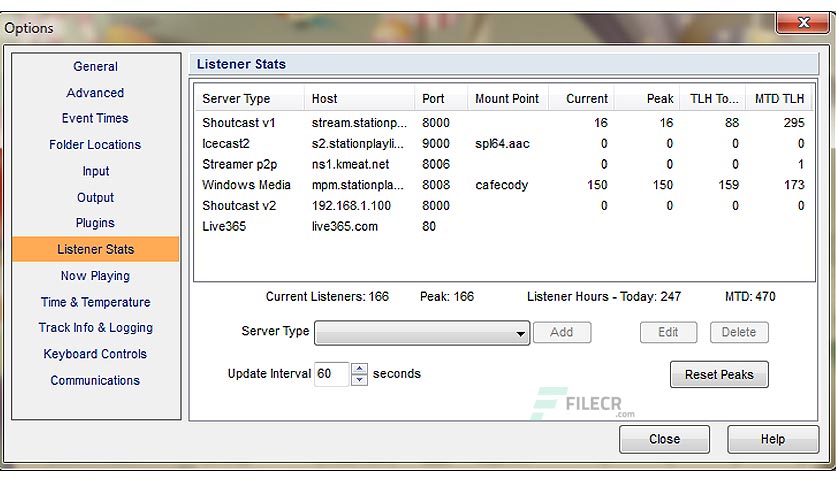836x484 pixels.
Task: Open the General options page
Action: (x=95, y=67)
